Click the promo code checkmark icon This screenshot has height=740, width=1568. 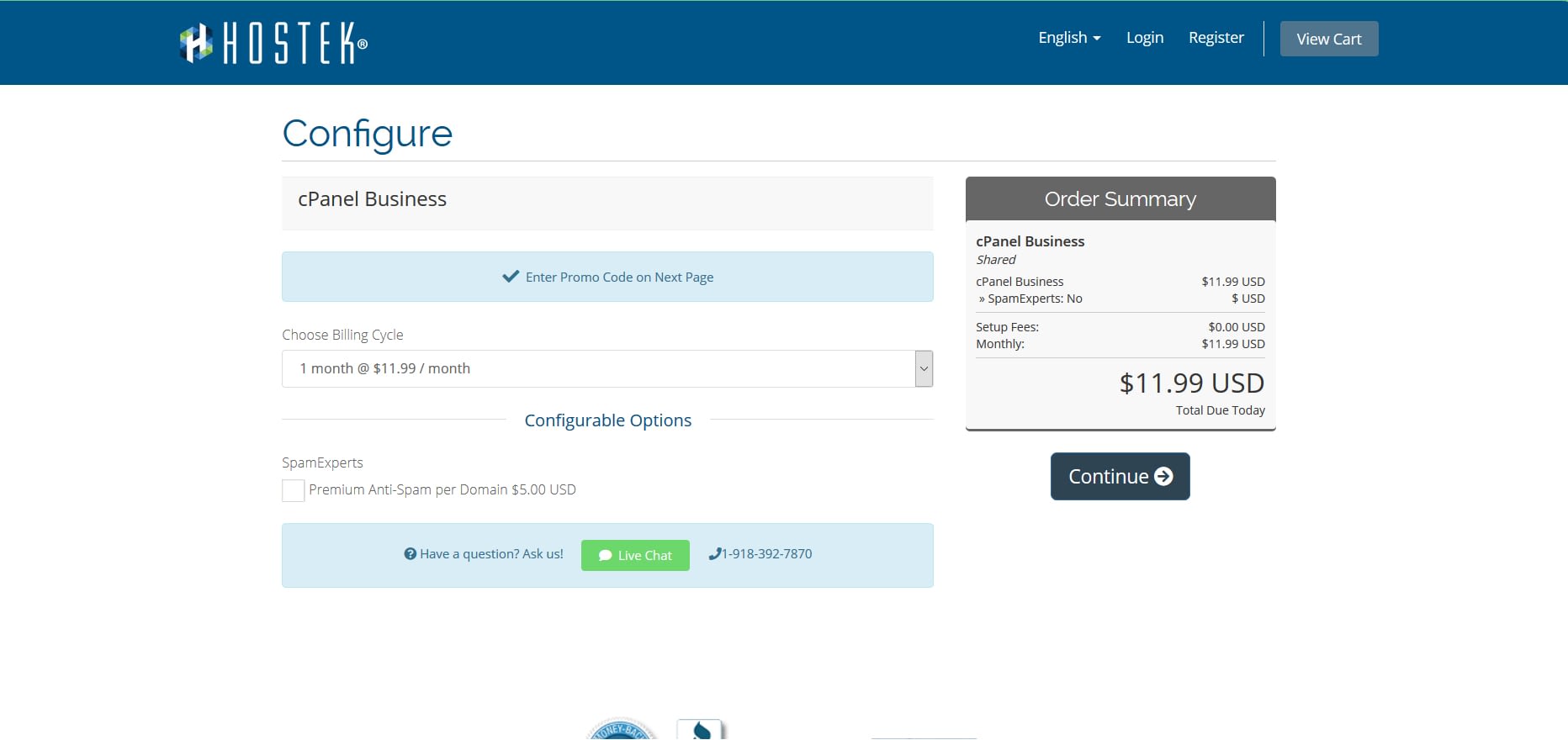click(511, 277)
